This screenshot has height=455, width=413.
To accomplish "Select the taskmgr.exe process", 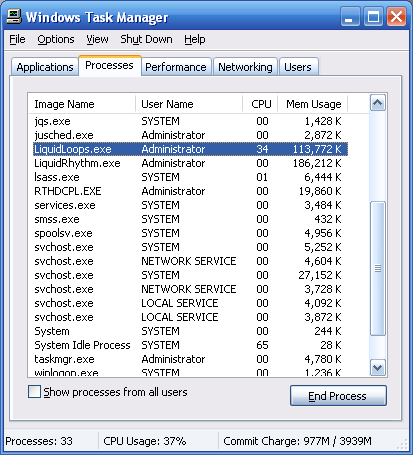I will coord(191,359).
